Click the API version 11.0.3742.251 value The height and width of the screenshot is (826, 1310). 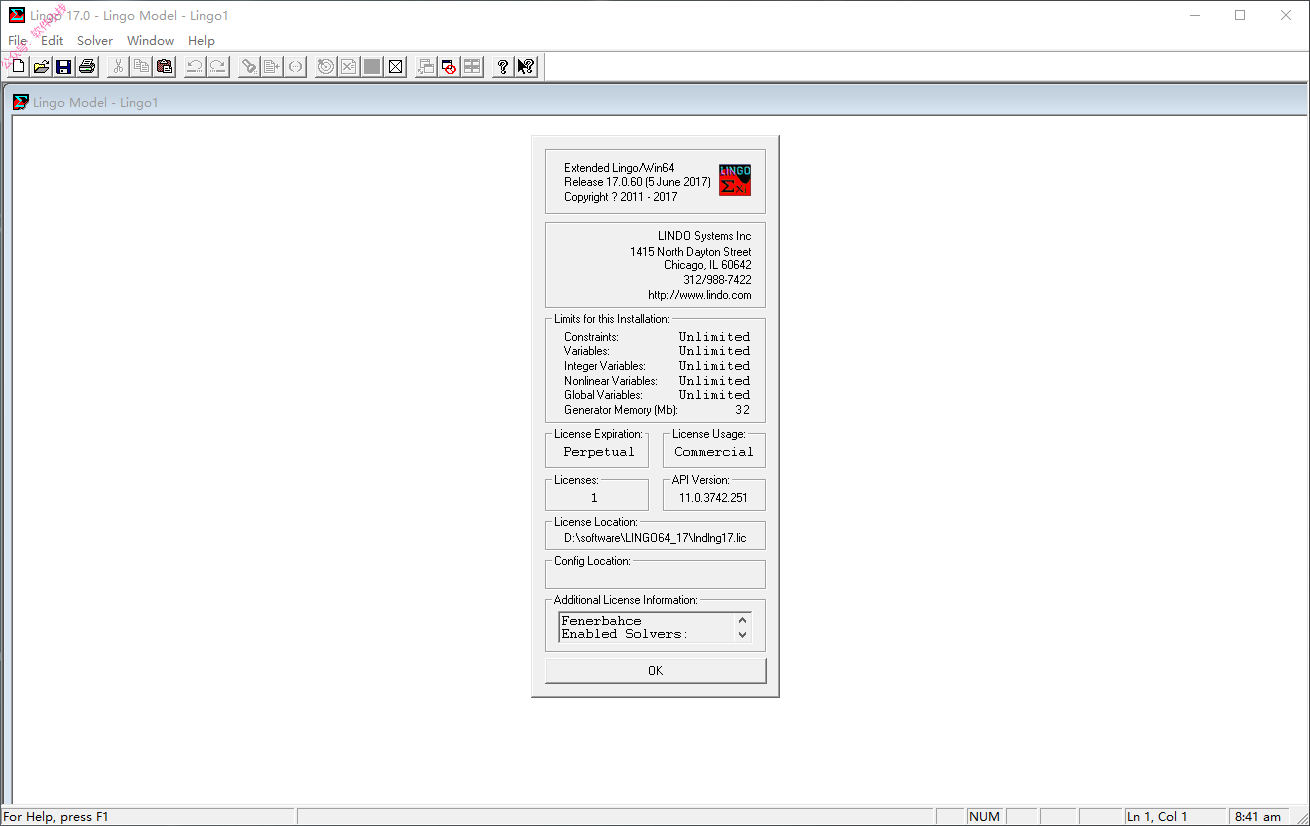pyautogui.click(x=713, y=498)
